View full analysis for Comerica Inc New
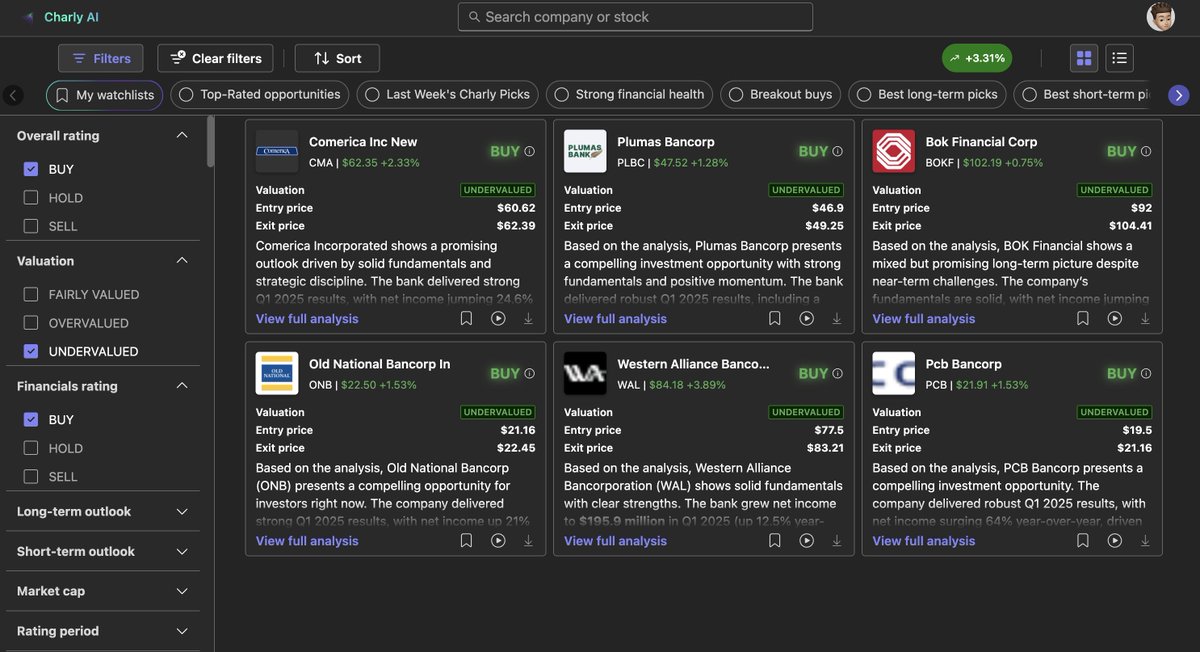 307,319
